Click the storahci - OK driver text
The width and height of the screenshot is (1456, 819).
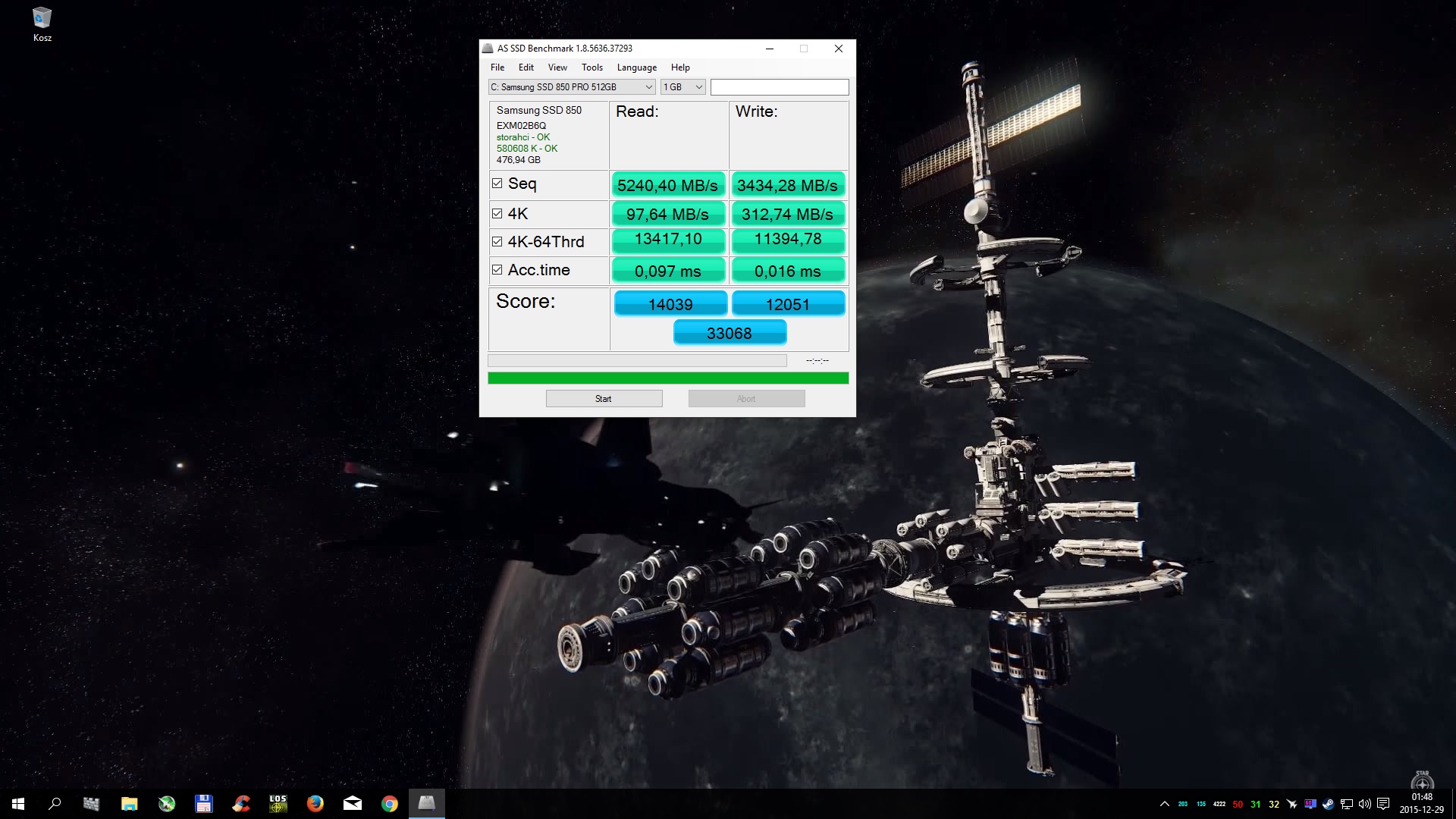(x=523, y=137)
